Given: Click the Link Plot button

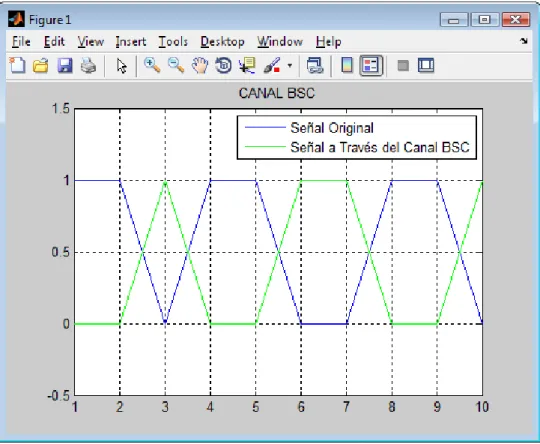Looking at the screenshot, I should [x=315, y=65].
